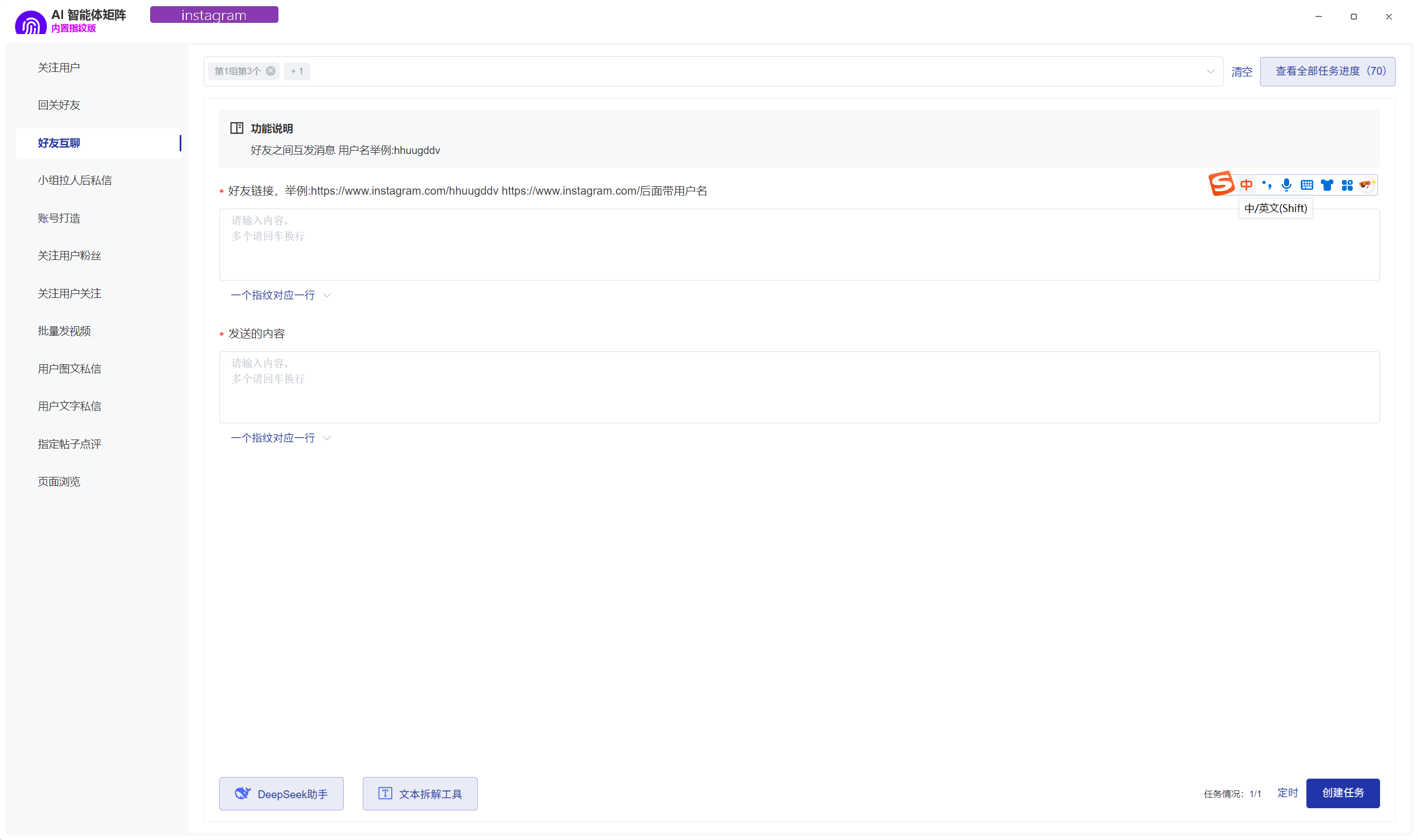Open the Sogou soft keyboard icon

tap(1306, 185)
